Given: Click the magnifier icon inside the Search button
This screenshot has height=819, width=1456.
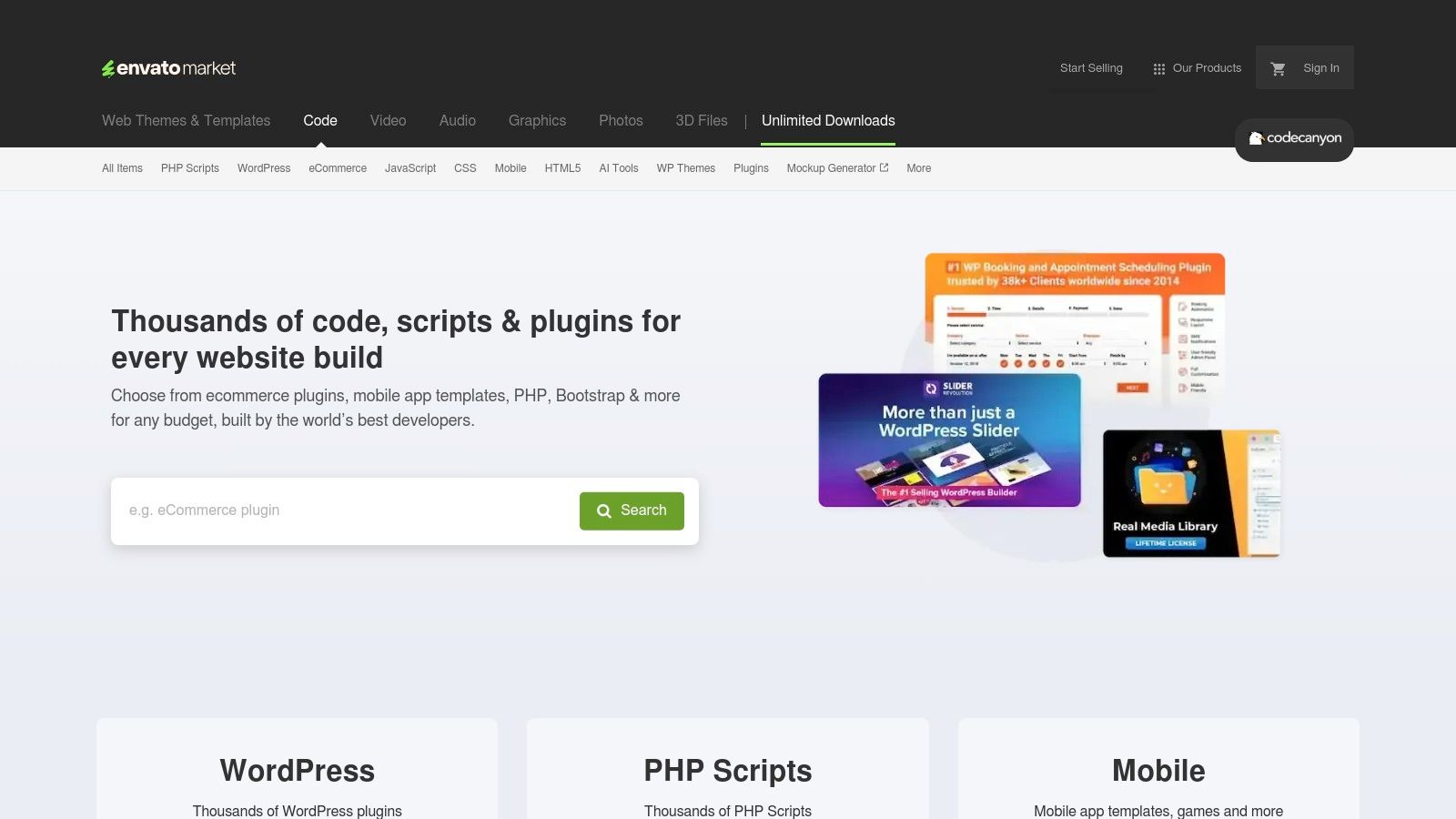Looking at the screenshot, I should (603, 511).
